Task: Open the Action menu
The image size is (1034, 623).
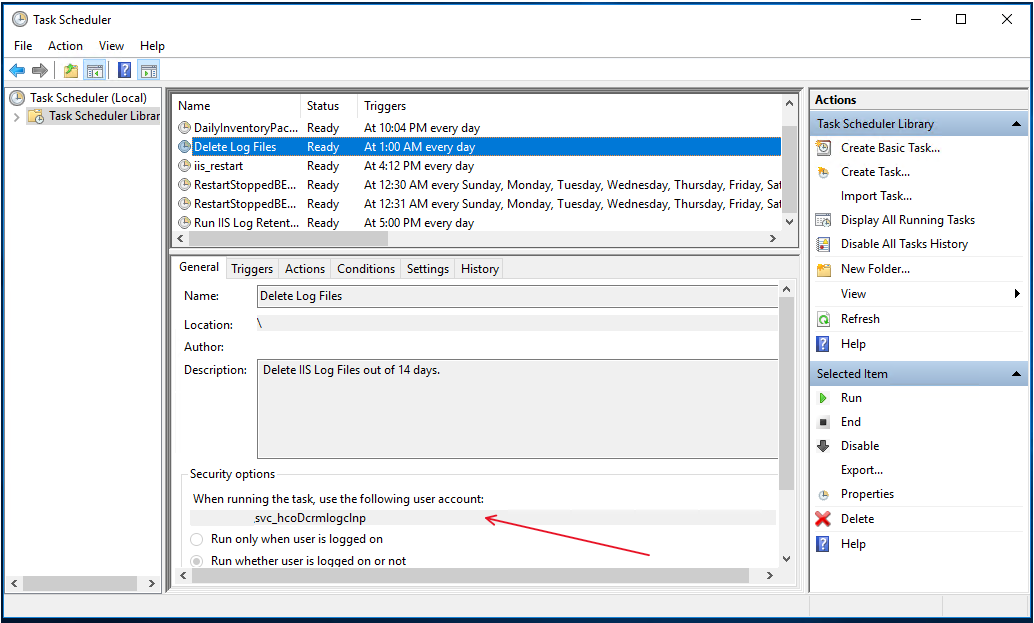Action: coord(65,45)
